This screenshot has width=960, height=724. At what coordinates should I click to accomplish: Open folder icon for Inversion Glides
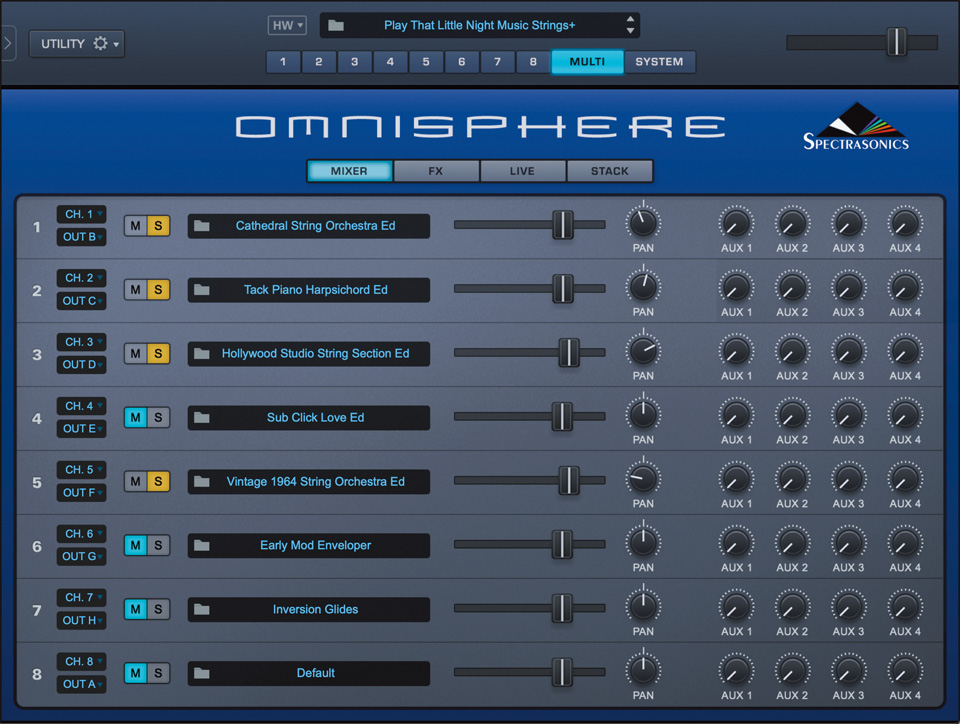pos(201,610)
